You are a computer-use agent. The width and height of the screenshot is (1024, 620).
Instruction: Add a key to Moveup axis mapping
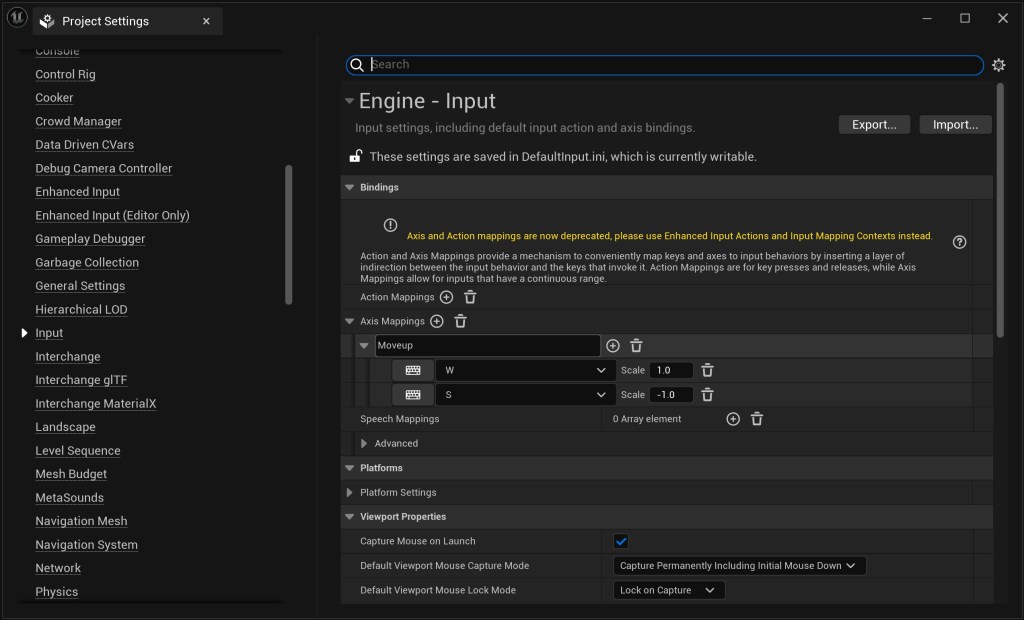613,346
